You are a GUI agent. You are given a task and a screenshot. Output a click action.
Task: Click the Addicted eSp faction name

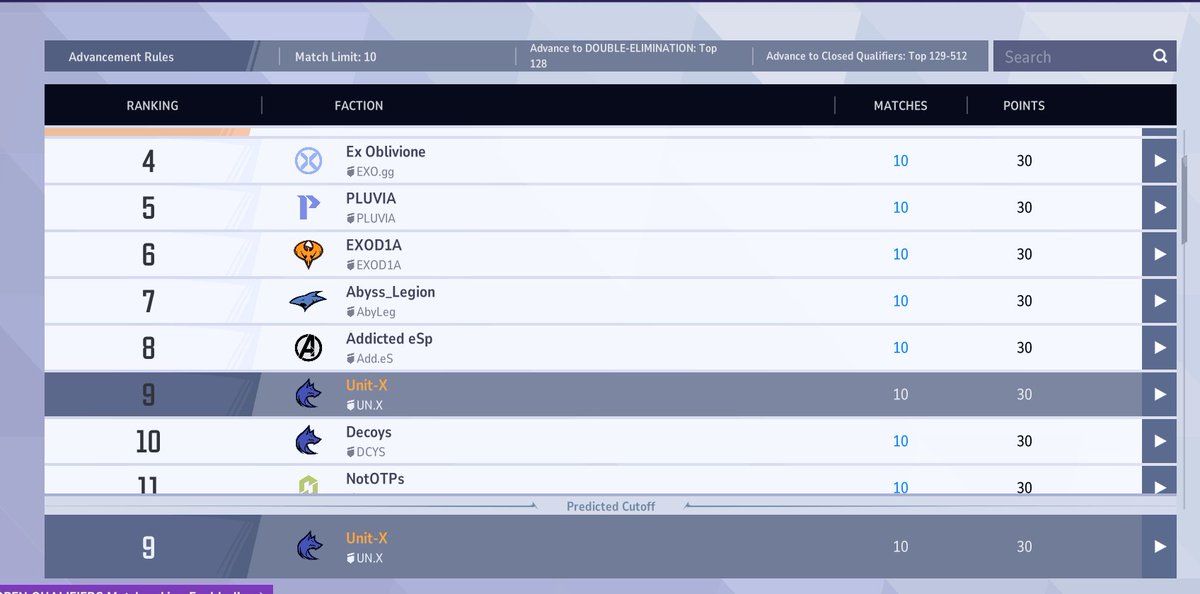click(389, 339)
